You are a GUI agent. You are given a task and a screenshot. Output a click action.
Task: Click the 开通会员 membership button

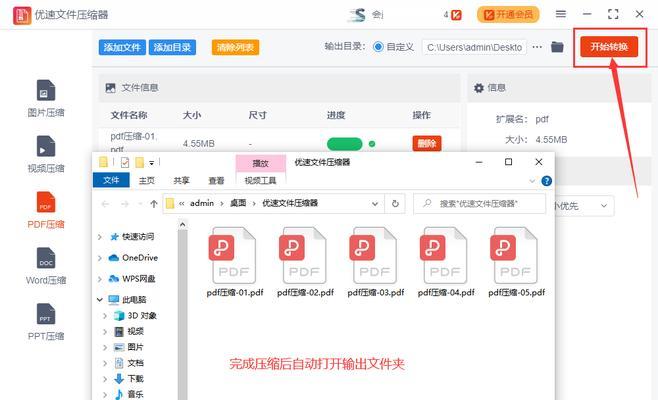coord(508,15)
